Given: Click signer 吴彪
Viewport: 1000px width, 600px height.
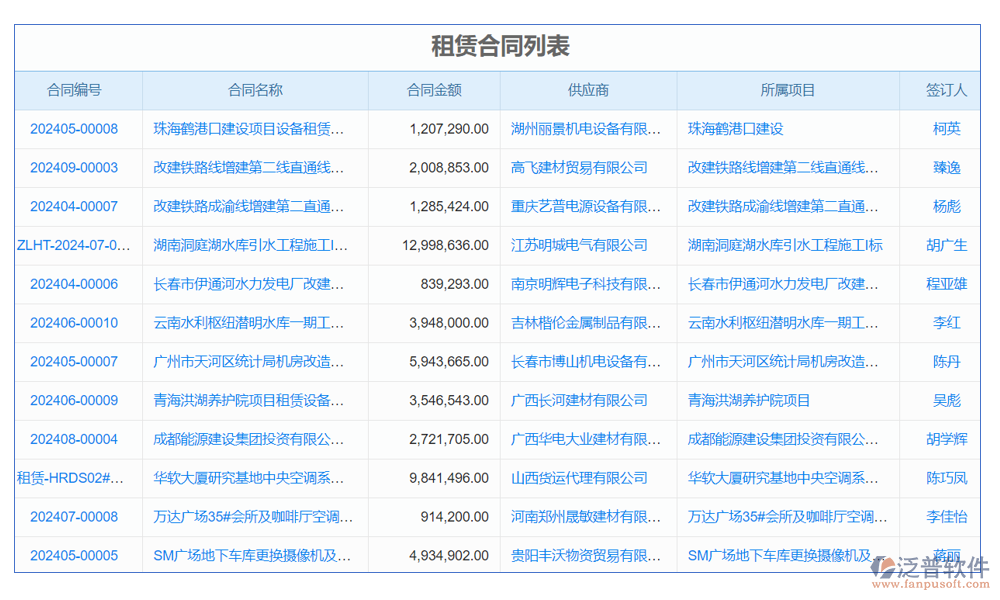Looking at the screenshot, I should click(946, 400).
